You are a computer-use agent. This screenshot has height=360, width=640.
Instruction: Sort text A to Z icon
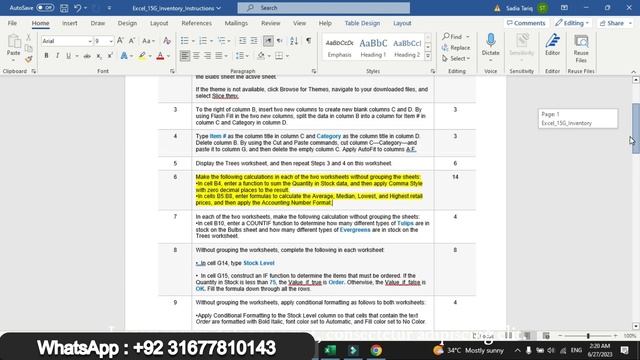[294, 41]
